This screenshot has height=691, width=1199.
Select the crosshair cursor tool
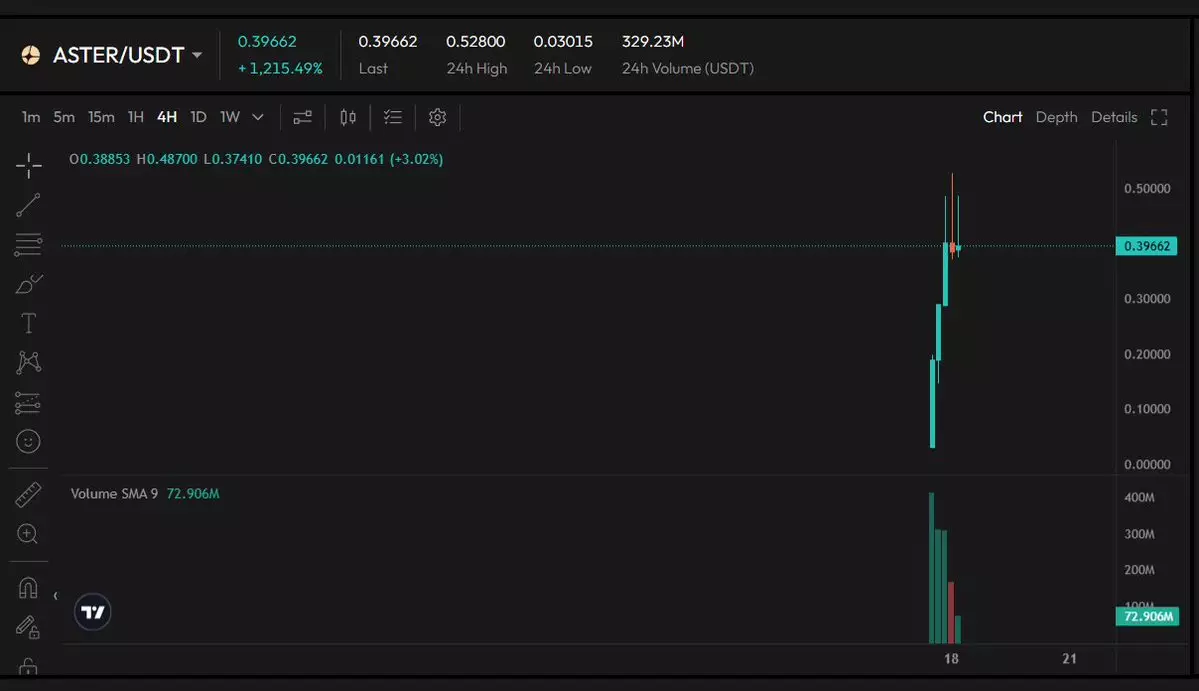[x=28, y=166]
